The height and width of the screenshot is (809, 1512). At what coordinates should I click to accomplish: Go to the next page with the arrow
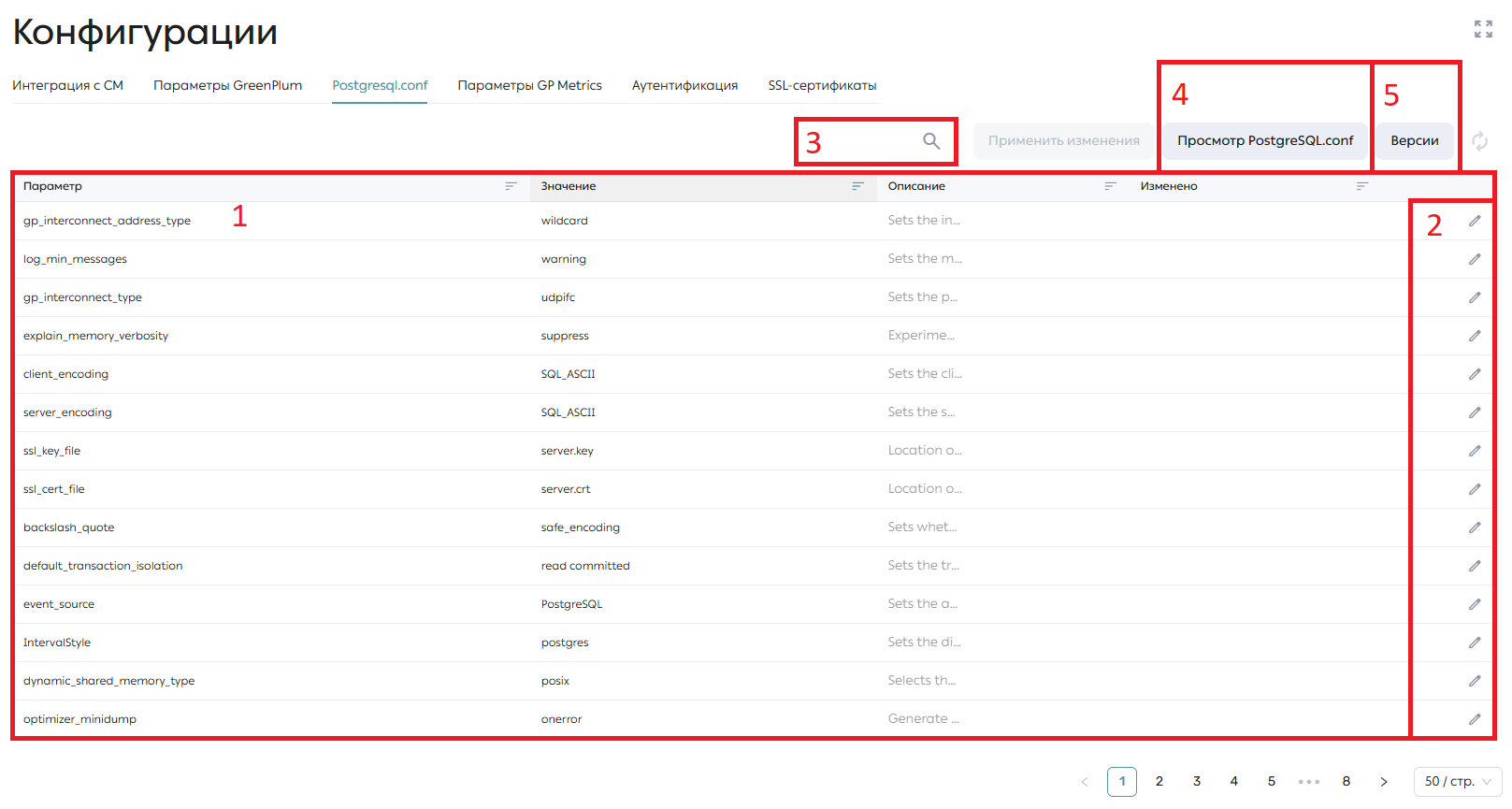[1384, 782]
